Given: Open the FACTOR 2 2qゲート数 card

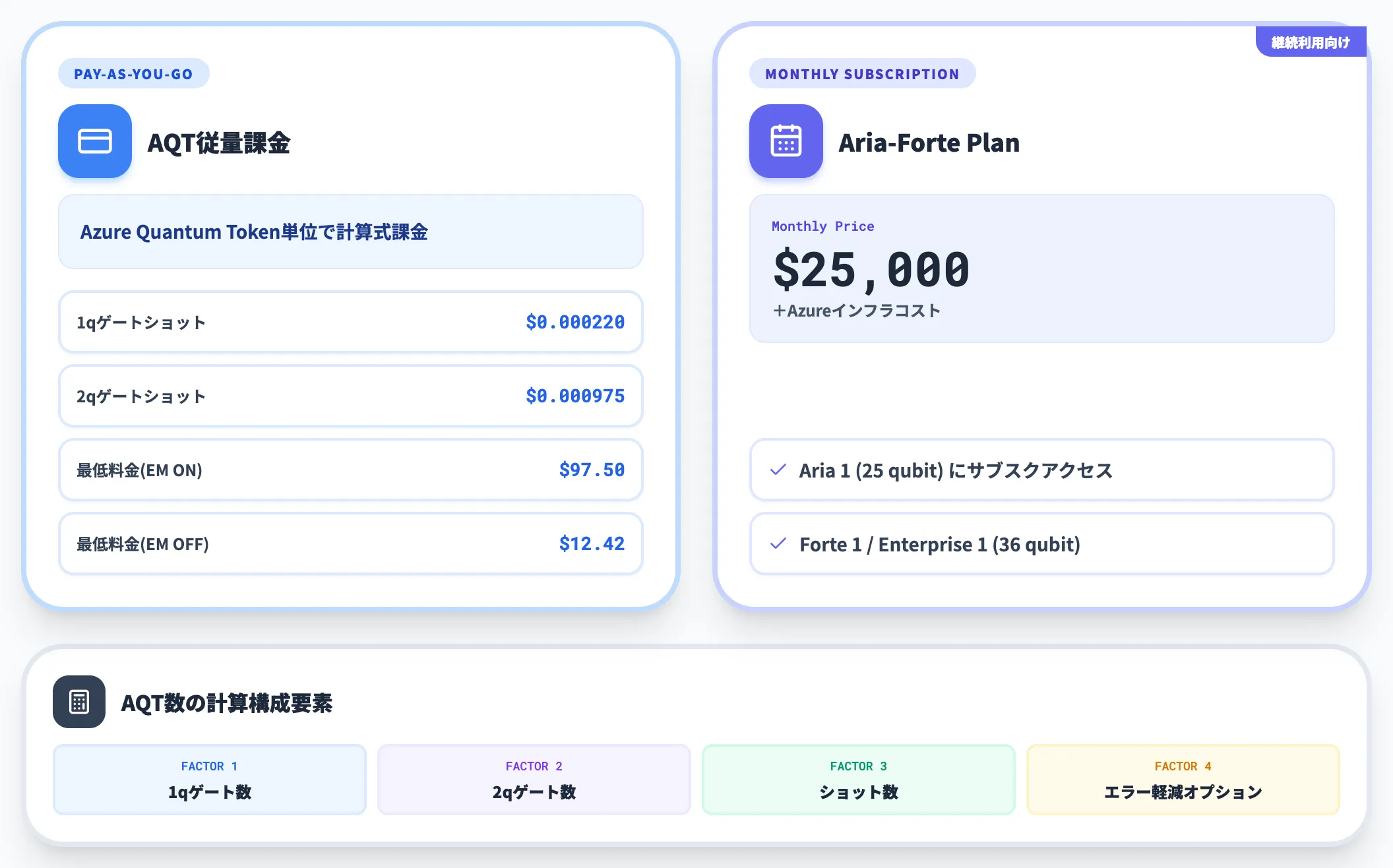Looking at the screenshot, I should tap(534, 780).
